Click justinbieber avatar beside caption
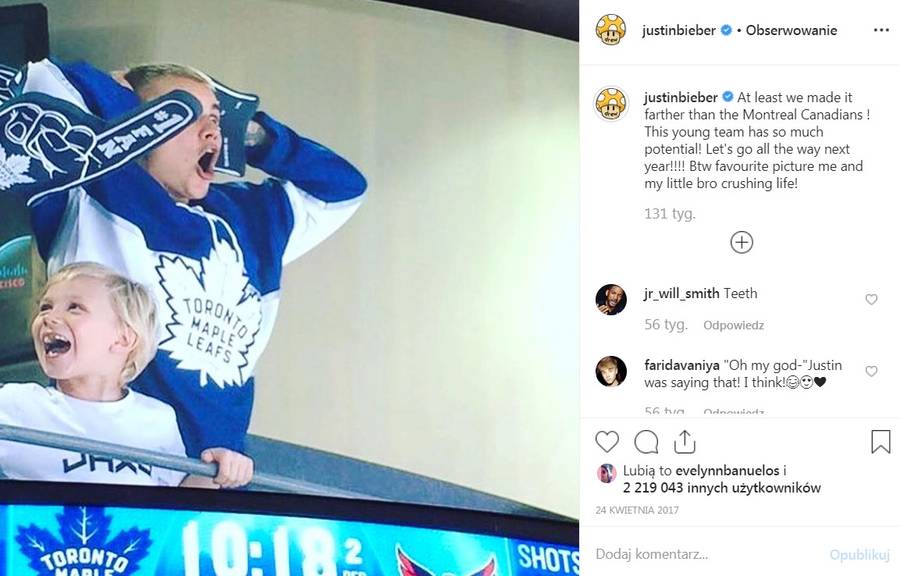The width and height of the screenshot is (900, 576). pyautogui.click(x=611, y=103)
